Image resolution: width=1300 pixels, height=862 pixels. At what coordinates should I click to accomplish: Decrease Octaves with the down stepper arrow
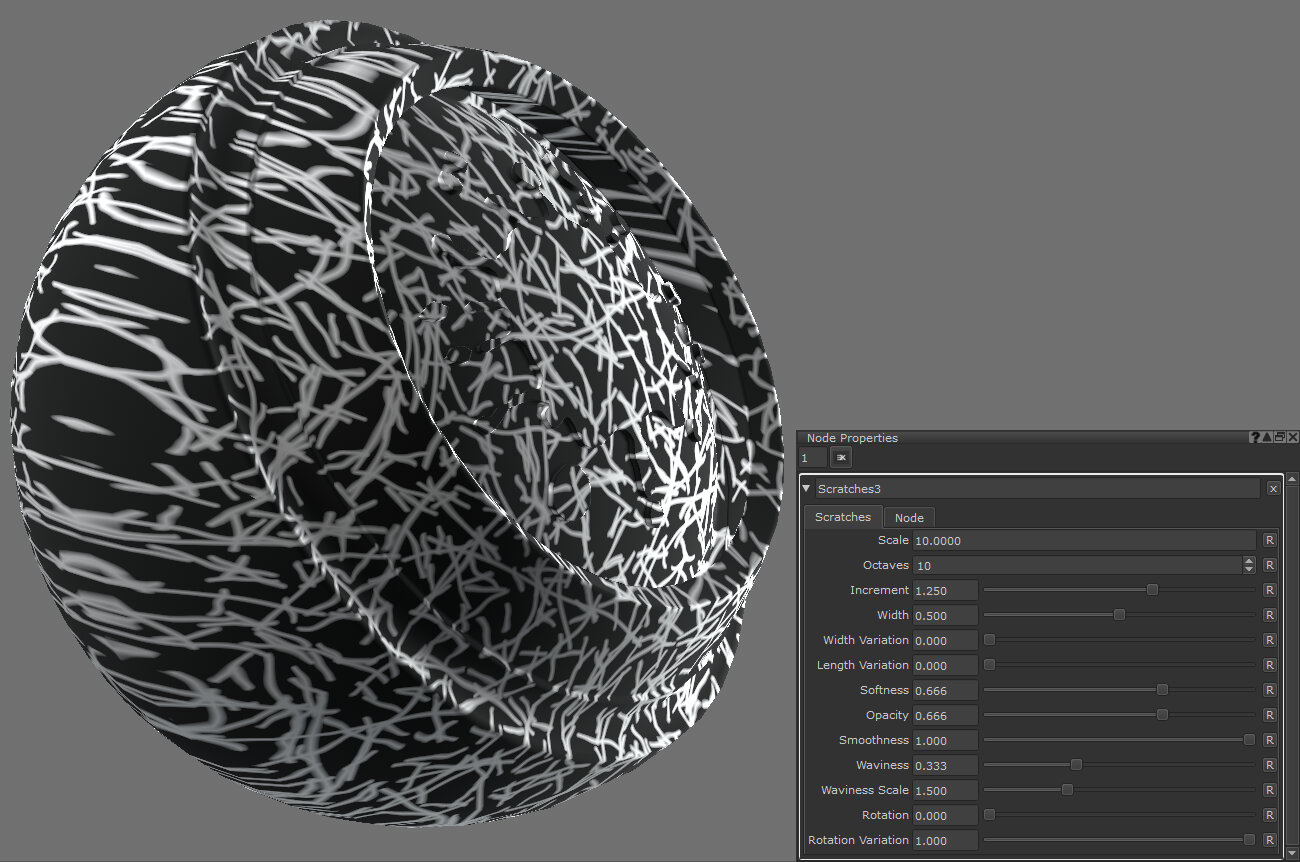(x=1249, y=570)
